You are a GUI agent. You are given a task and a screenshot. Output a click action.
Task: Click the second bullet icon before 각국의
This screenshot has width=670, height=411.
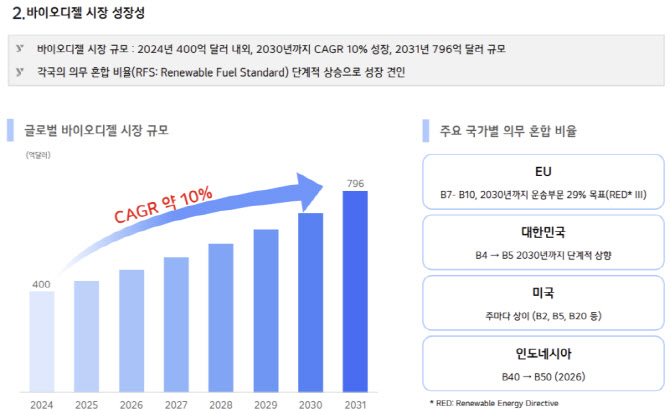tap(20, 71)
